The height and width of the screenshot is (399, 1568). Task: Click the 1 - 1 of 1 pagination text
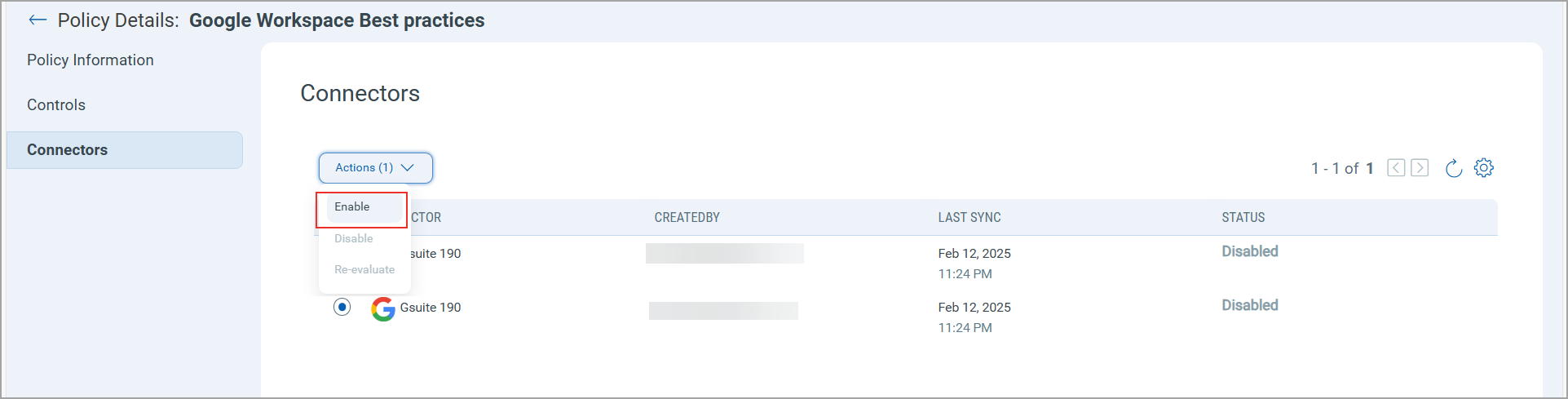(x=1342, y=168)
